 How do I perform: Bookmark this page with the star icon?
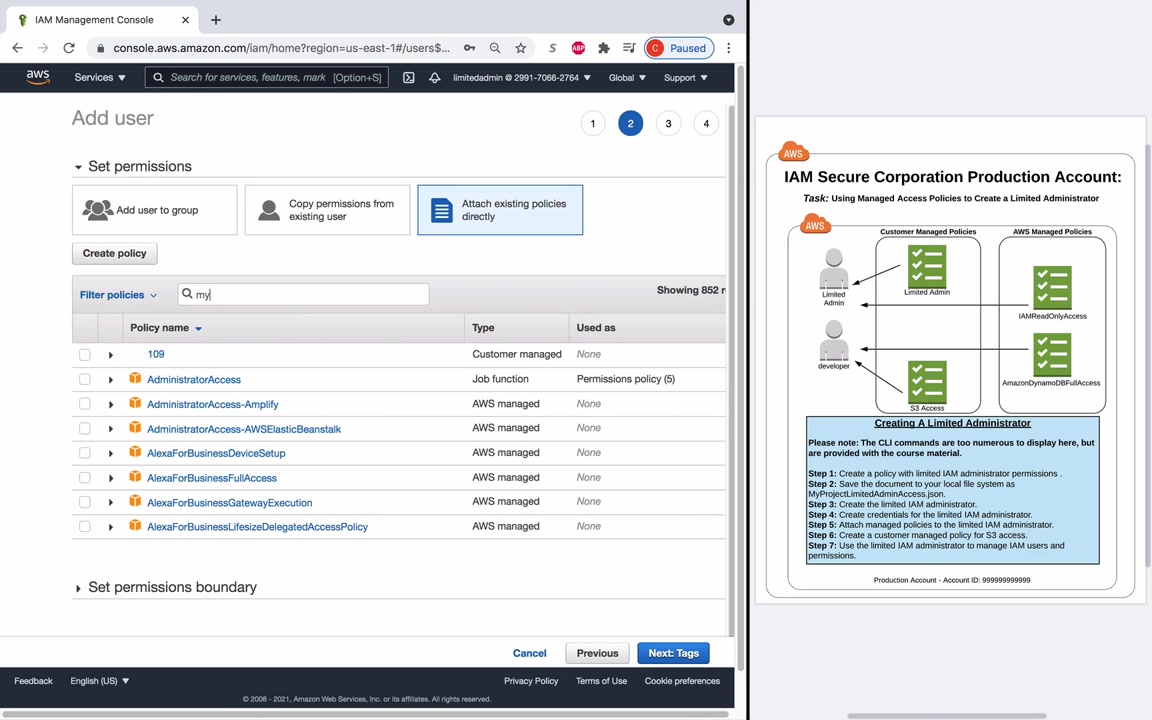pyautogui.click(x=521, y=48)
